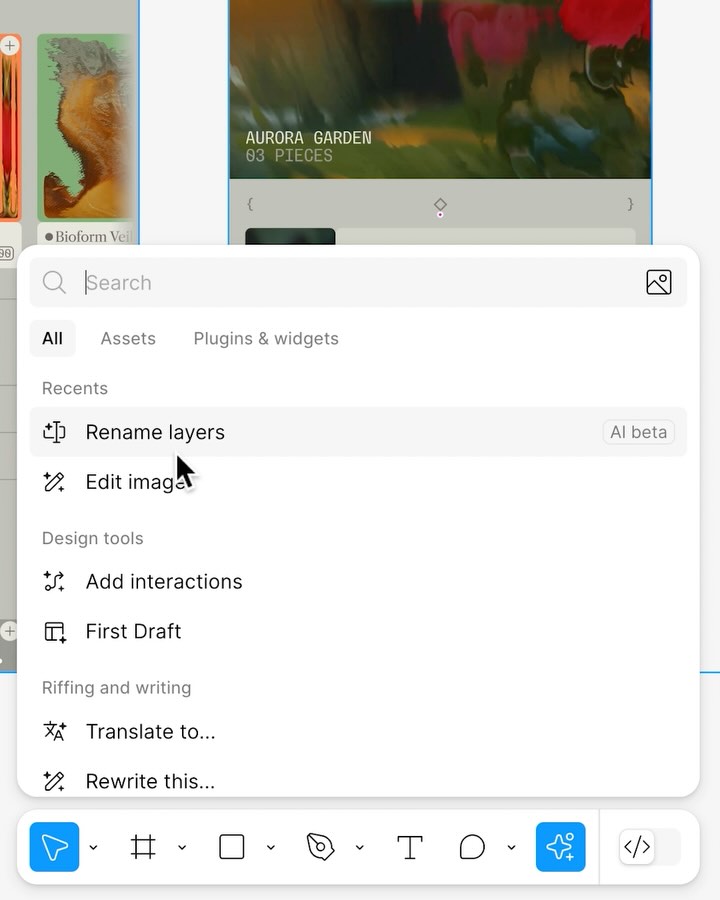This screenshot has width=720, height=900.
Task: Select the Move tool in toolbar
Action: (54, 847)
